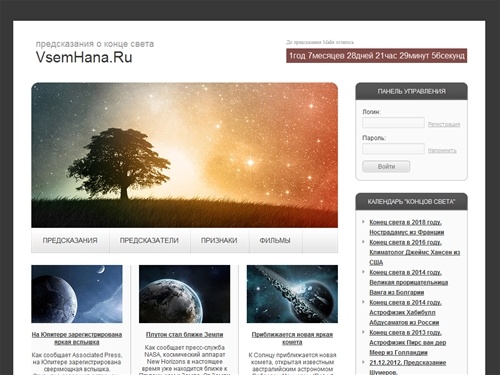Click the 'предсказания о конце света' tagline
The height and width of the screenshot is (375, 500).
point(95,44)
